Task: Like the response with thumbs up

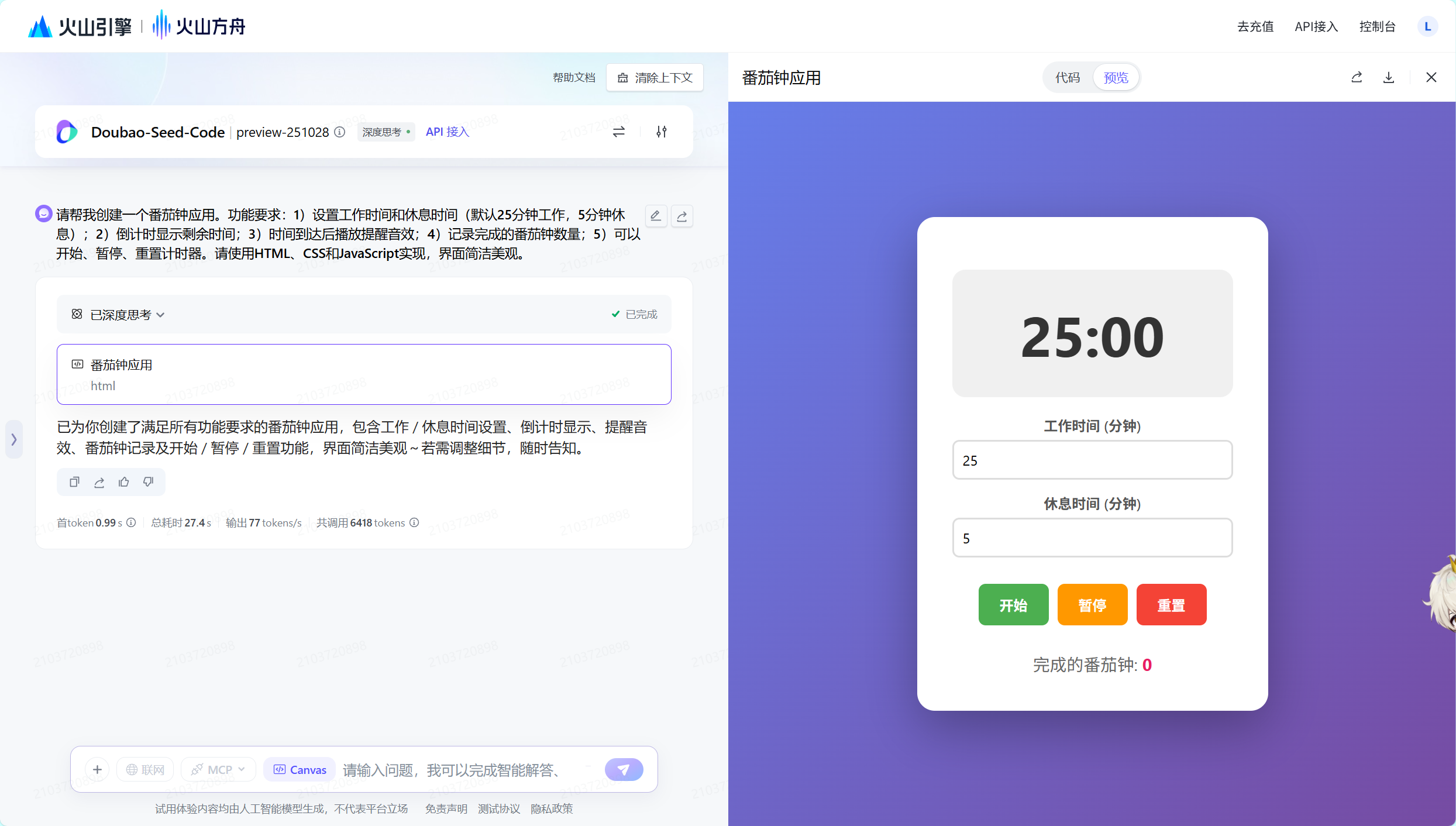Action: point(123,482)
